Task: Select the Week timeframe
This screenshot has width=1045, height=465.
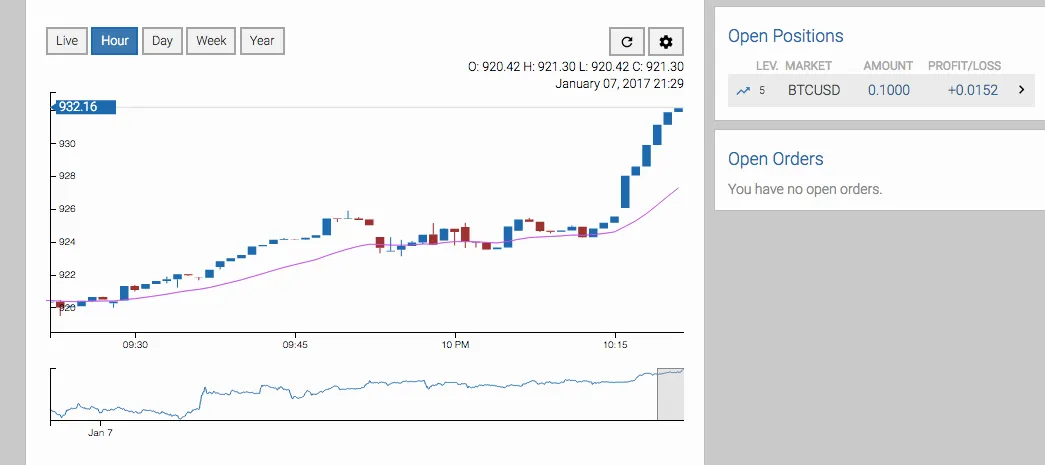Action: tap(211, 41)
